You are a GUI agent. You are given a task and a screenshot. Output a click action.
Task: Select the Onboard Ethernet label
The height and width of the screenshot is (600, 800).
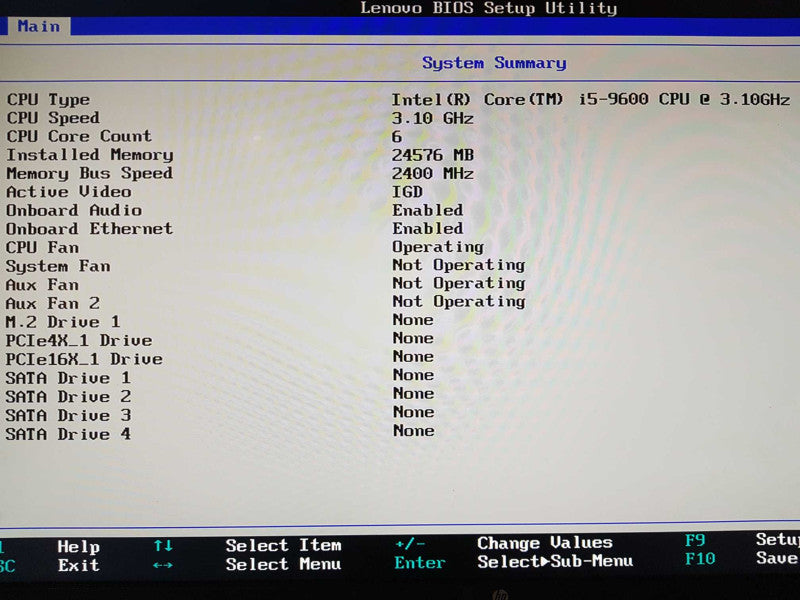click(89, 229)
